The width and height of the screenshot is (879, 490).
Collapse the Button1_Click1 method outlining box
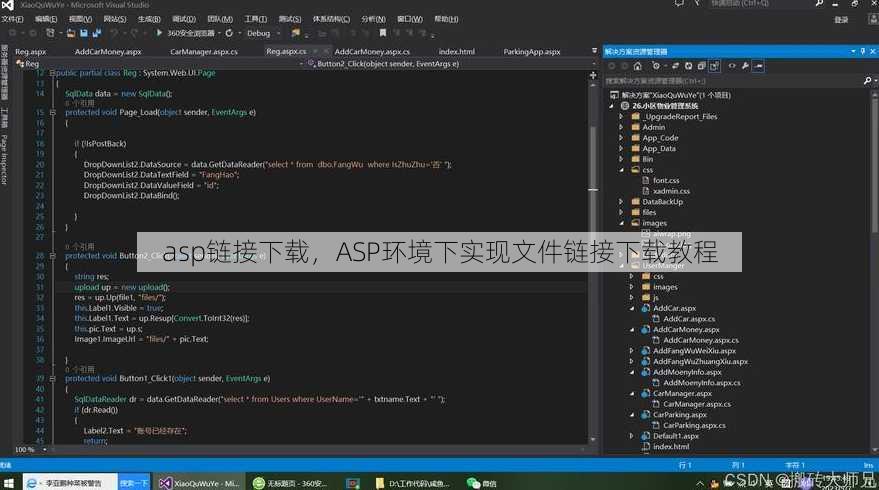click(x=52, y=379)
